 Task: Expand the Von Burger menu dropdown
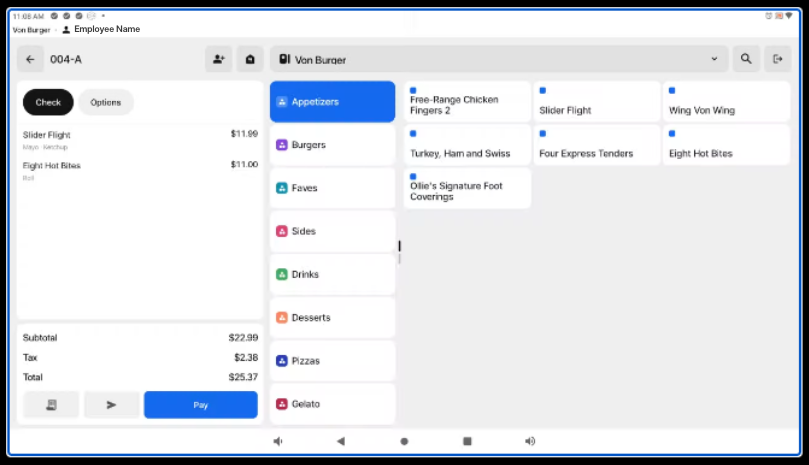point(714,60)
